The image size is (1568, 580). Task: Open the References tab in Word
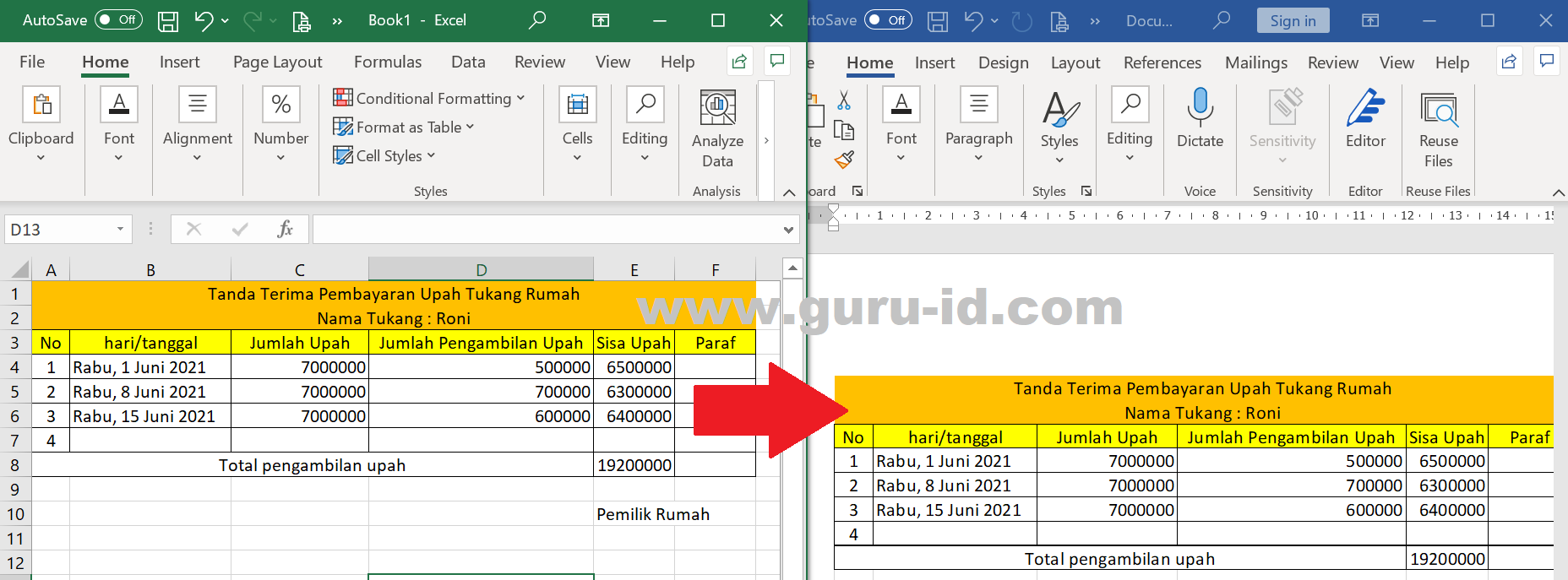click(1162, 62)
